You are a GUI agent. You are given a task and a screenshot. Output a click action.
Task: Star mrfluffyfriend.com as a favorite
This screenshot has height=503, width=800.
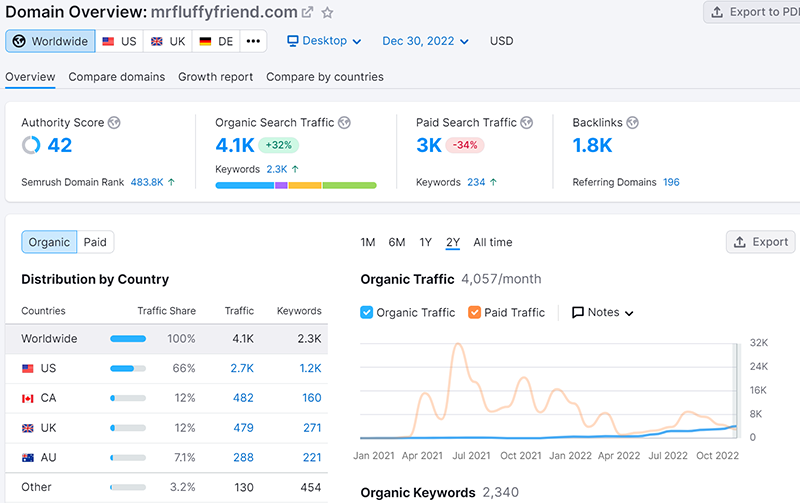click(x=327, y=13)
